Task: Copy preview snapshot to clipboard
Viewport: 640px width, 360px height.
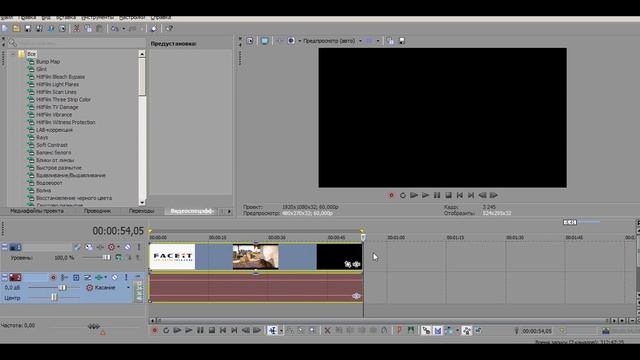Action: [390, 41]
